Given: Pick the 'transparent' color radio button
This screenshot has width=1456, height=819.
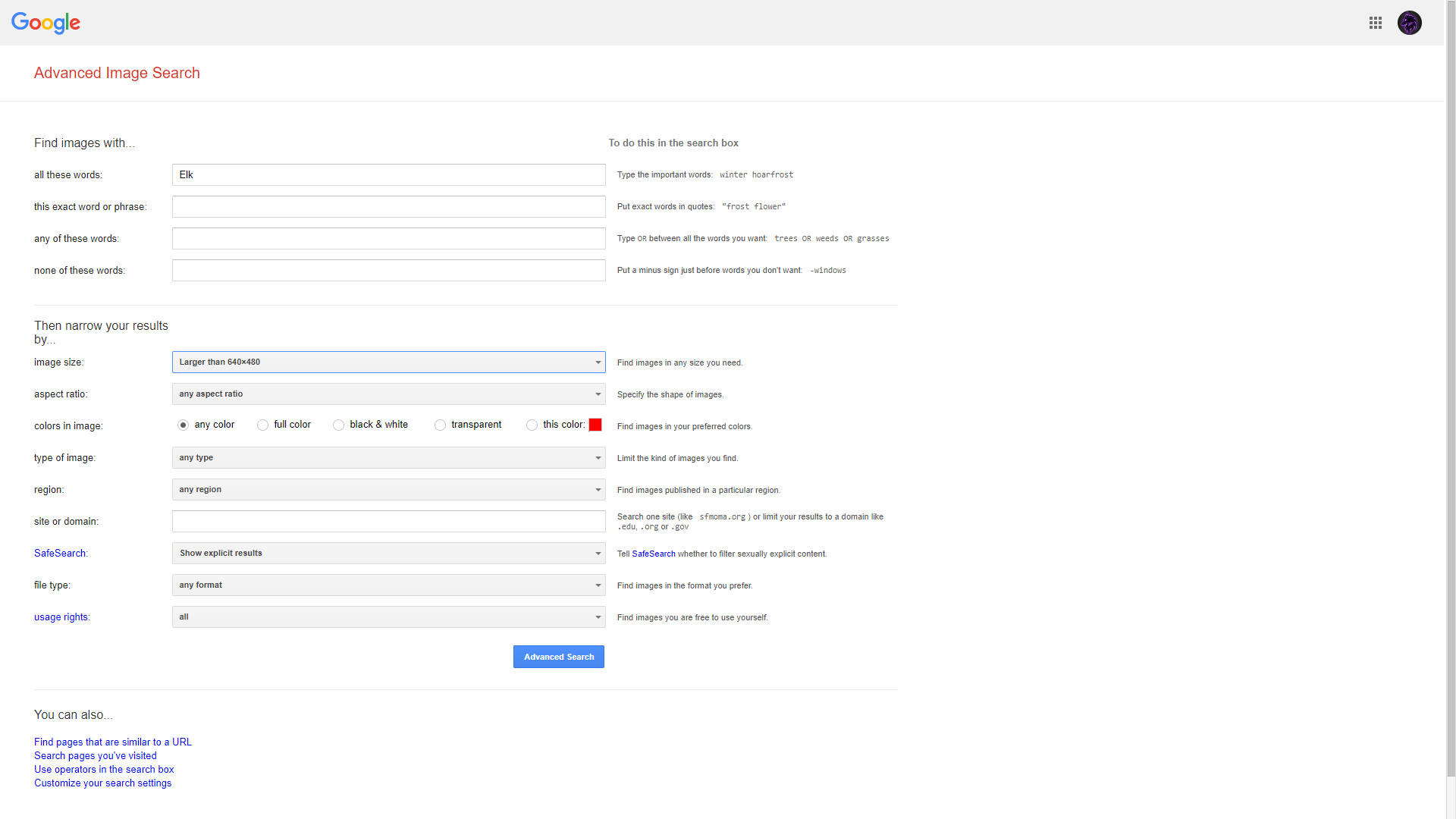Looking at the screenshot, I should [440, 425].
